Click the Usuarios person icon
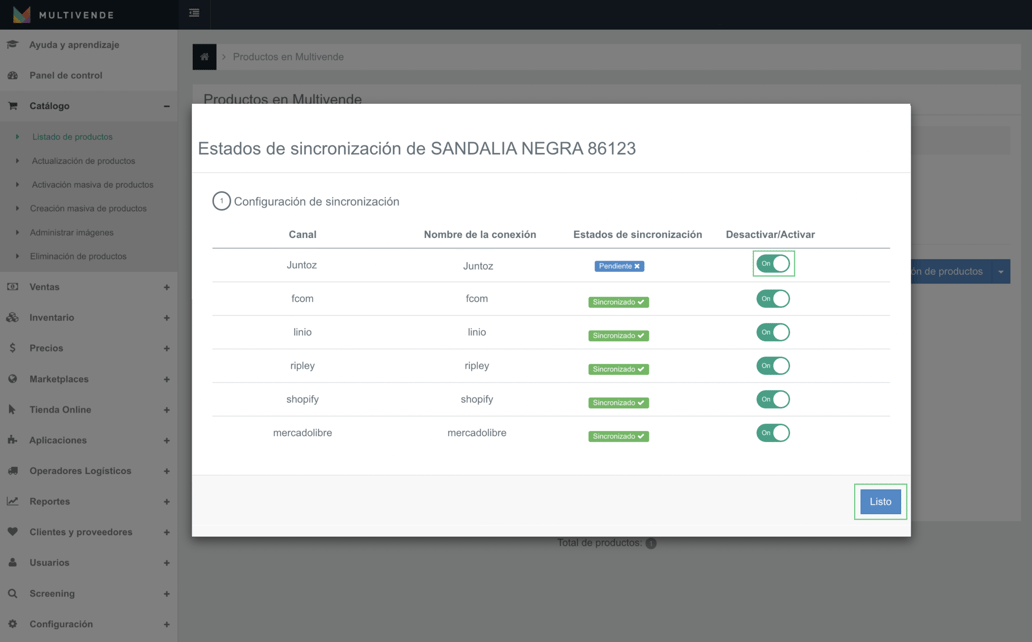This screenshot has height=642, width=1032. tap(13, 562)
